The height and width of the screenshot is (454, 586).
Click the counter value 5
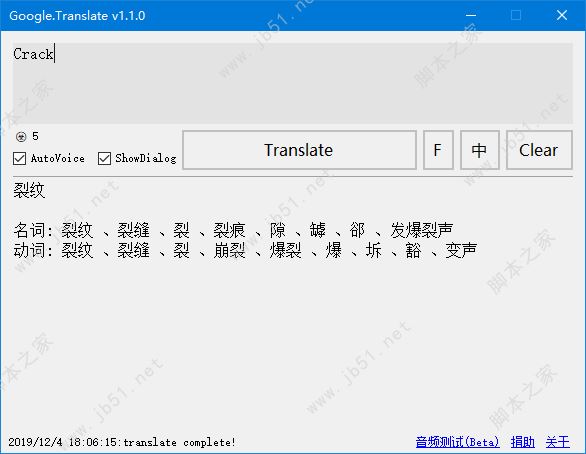(x=35, y=136)
